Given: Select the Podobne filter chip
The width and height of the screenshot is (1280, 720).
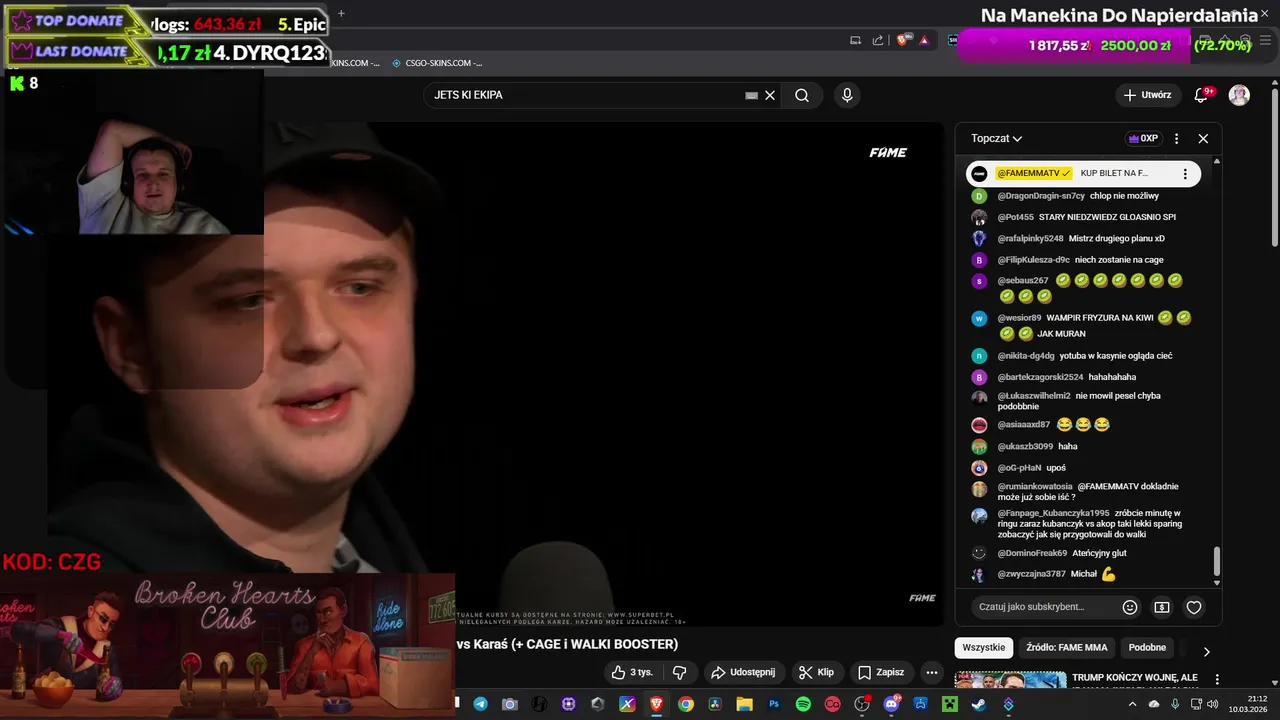Looking at the screenshot, I should [x=1147, y=647].
